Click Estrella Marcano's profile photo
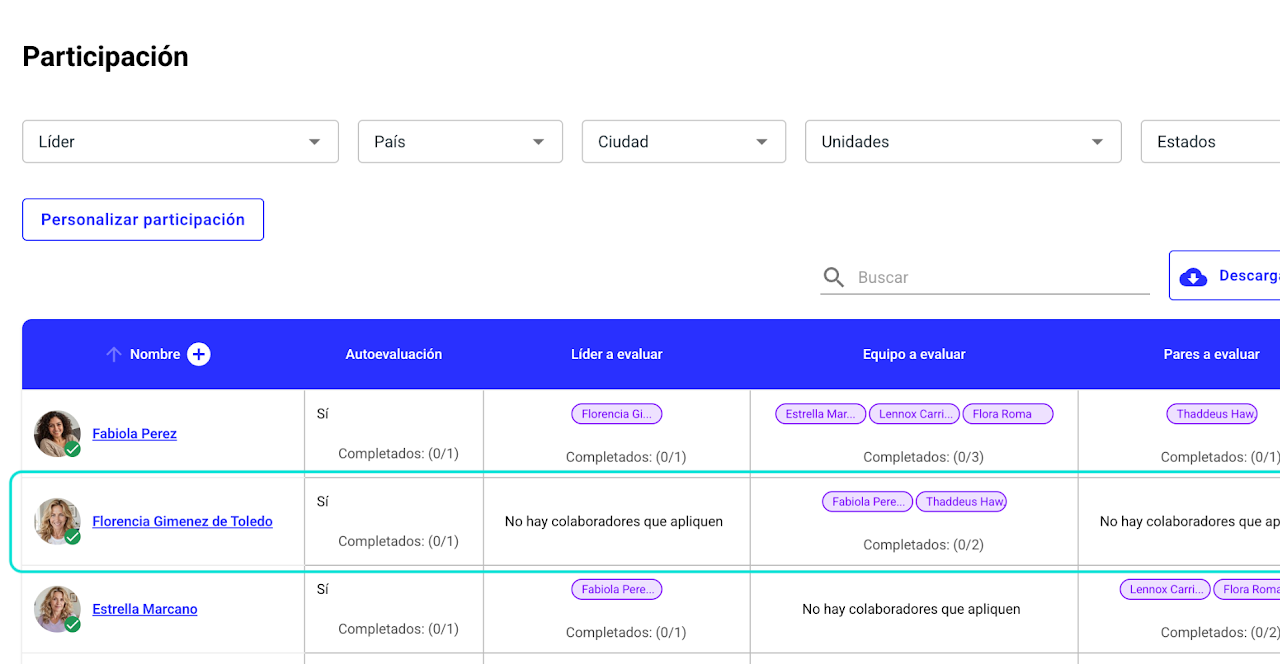 (57, 609)
